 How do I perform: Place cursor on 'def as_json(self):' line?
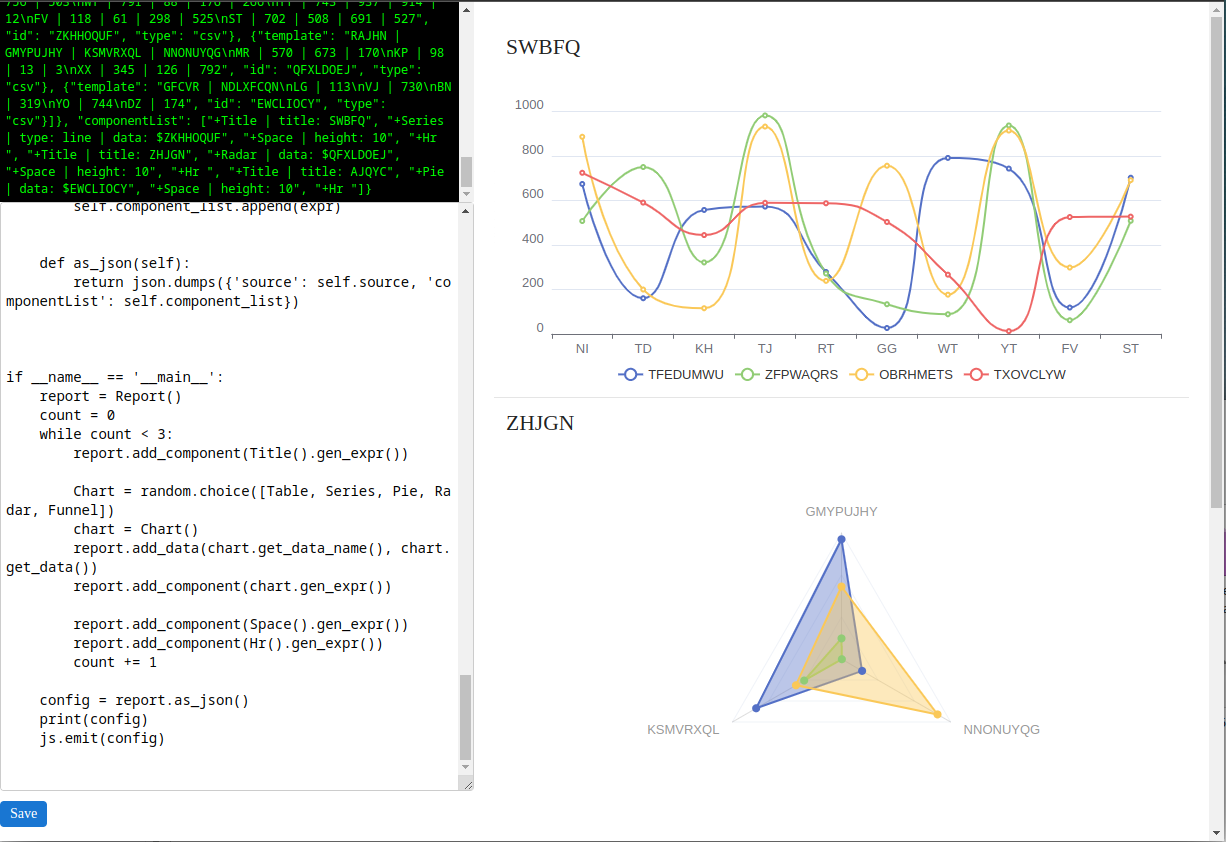point(115,263)
